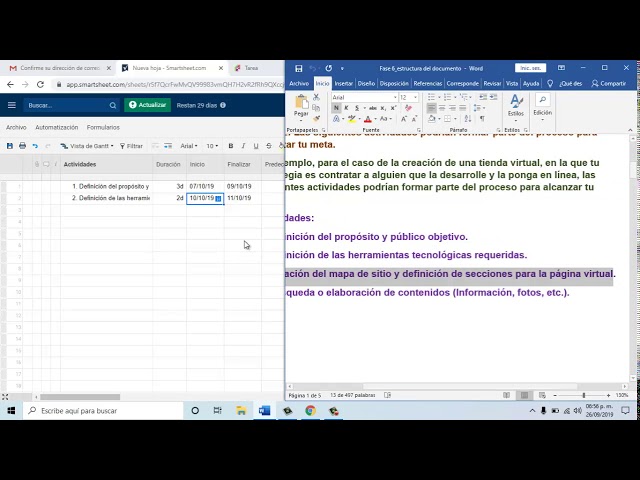Toggle underline (S) in Word ribbon
The height and width of the screenshot is (480, 640).
[x=357, y=108]
